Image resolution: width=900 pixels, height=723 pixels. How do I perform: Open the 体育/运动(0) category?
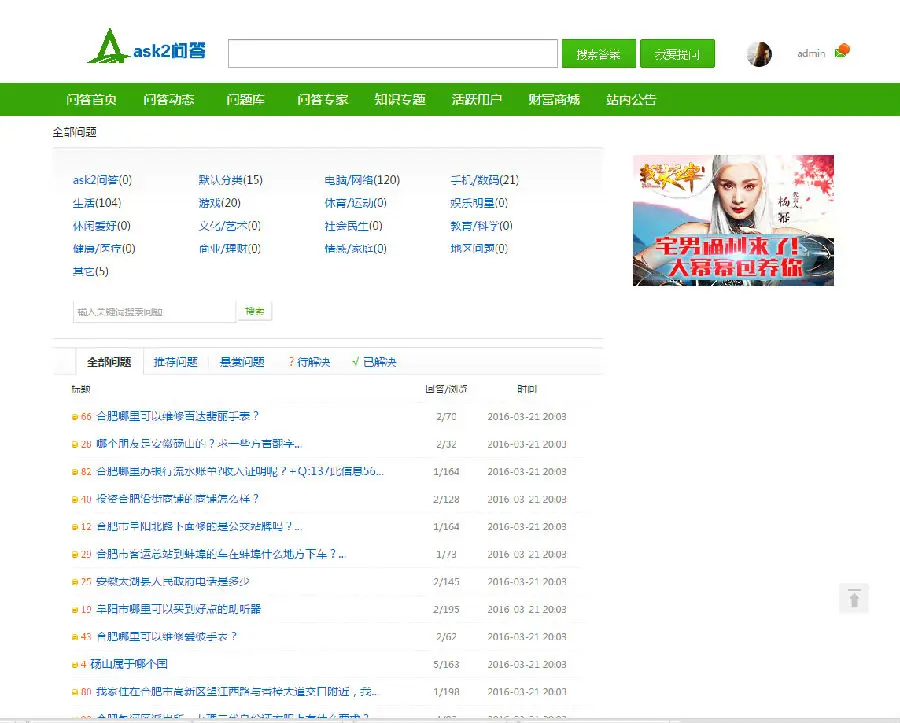click(355, 203)
